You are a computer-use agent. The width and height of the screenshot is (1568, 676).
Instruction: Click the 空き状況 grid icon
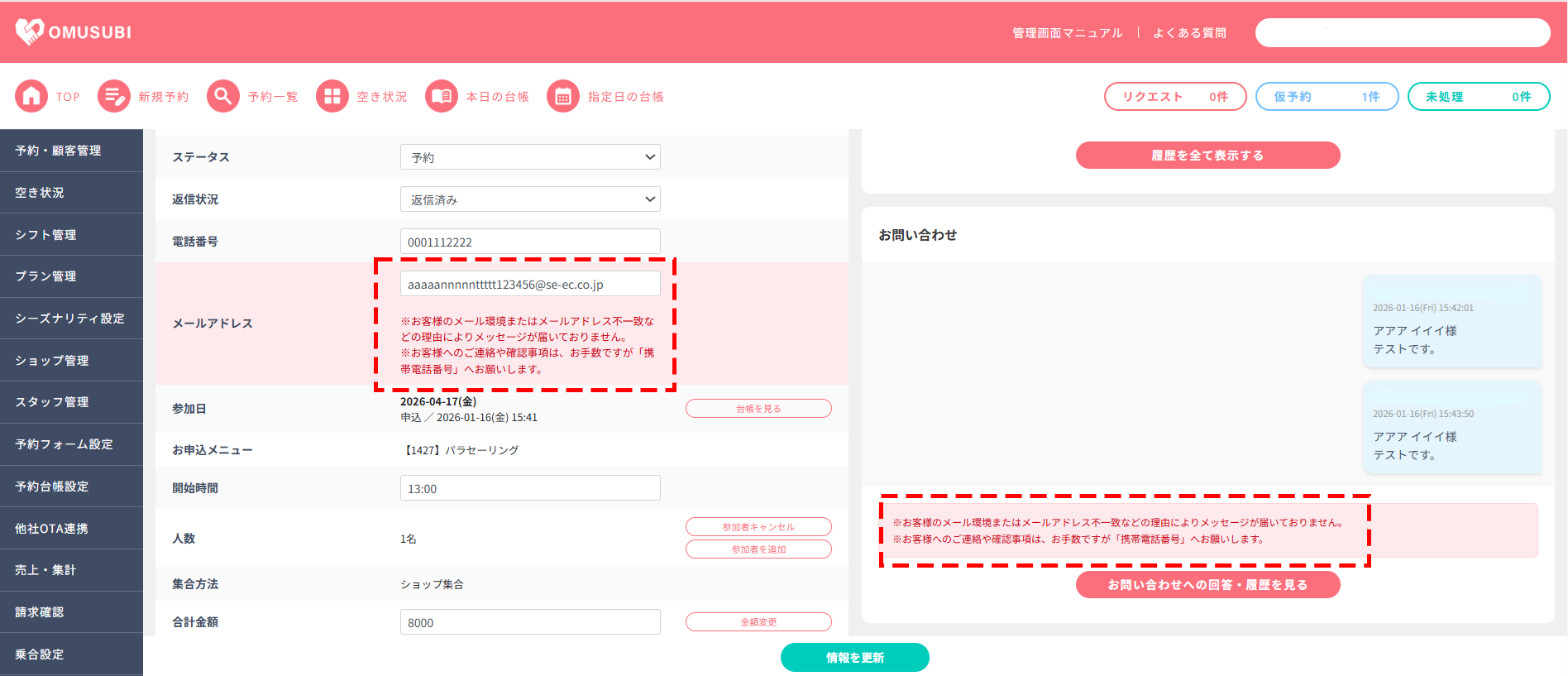332,96
